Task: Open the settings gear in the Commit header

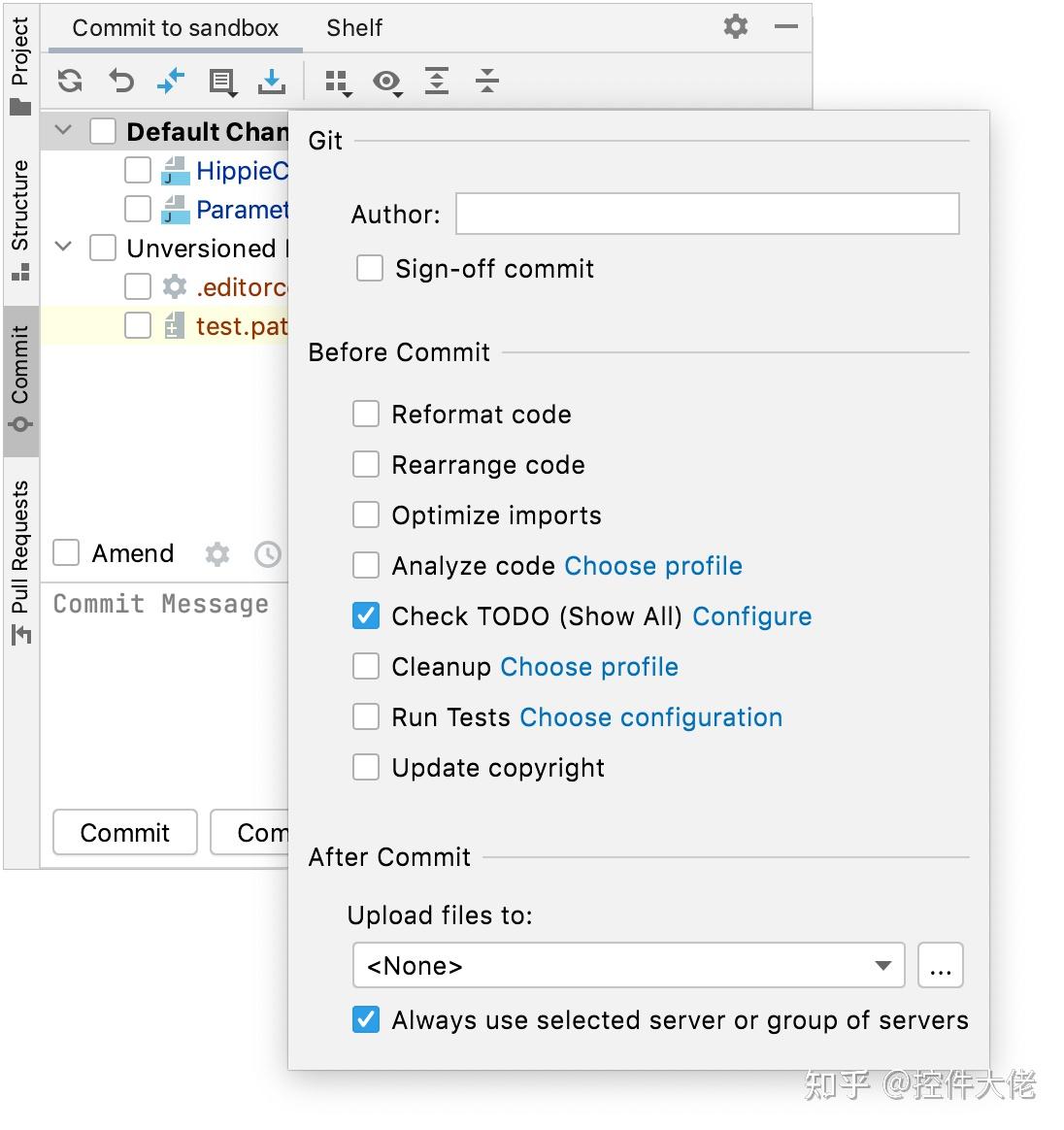Action: pos(735,28)
